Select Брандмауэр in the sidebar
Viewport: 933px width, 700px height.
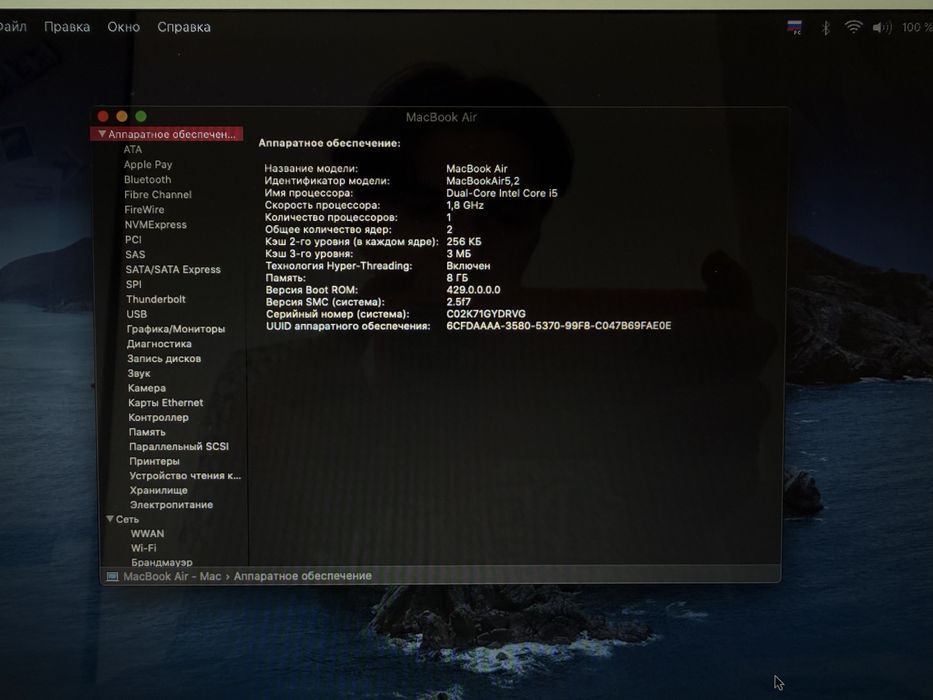point(161,562)
